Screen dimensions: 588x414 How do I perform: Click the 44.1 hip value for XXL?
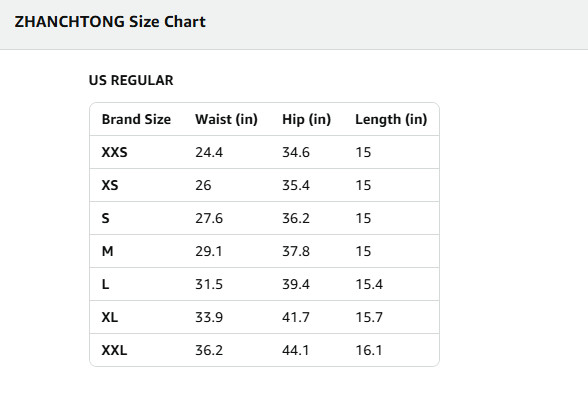pos(296,350)
